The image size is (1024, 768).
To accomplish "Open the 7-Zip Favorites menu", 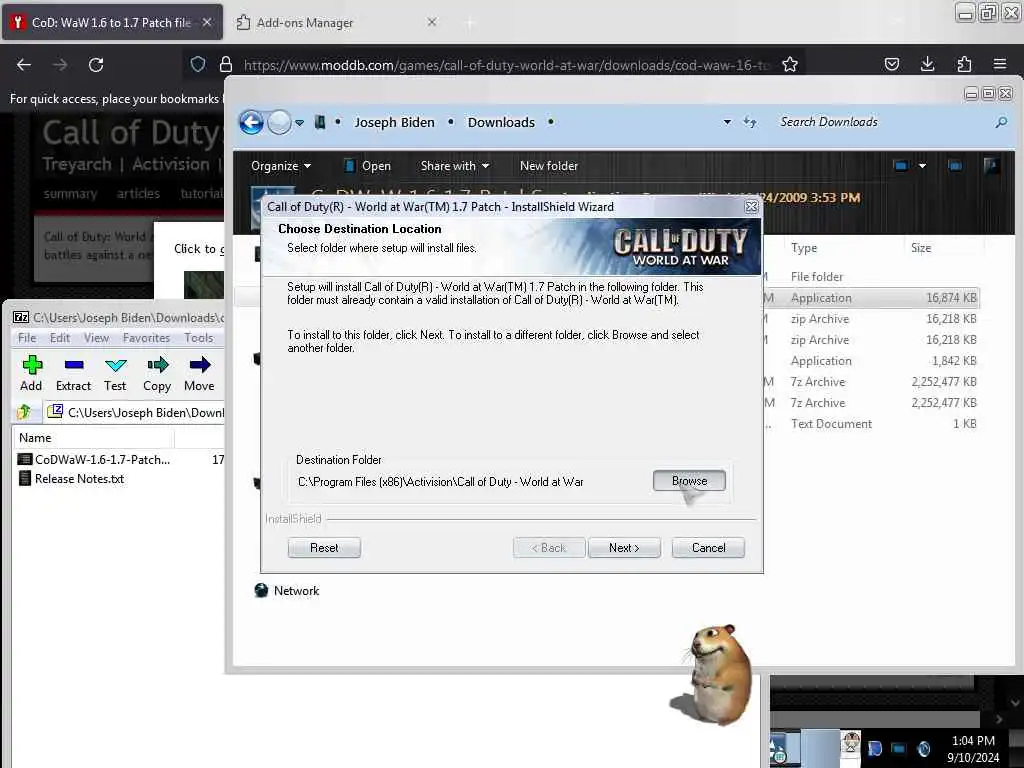I will pos(146,338).
